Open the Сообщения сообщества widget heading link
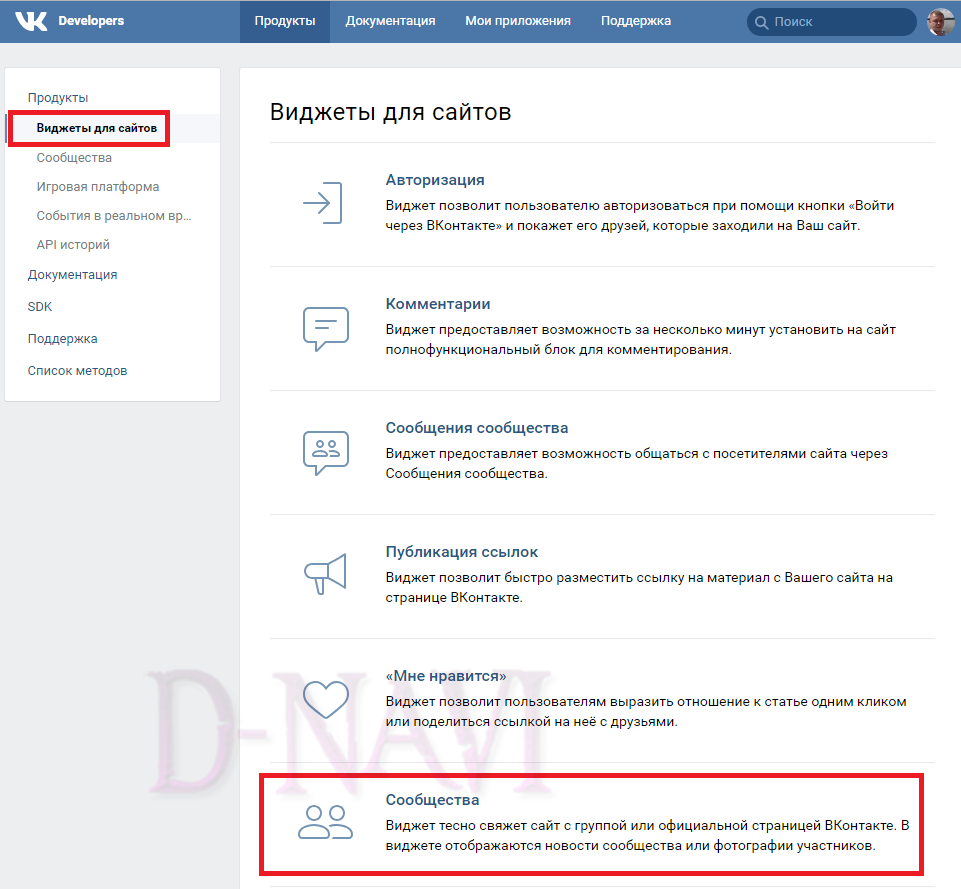This screenshot has height=889, width=961. (477, 428)
